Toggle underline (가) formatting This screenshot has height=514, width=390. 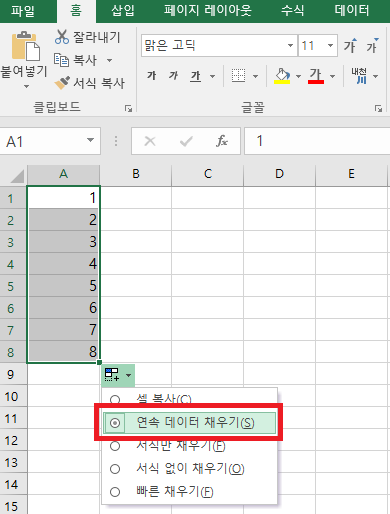click(x=196, y=76)
